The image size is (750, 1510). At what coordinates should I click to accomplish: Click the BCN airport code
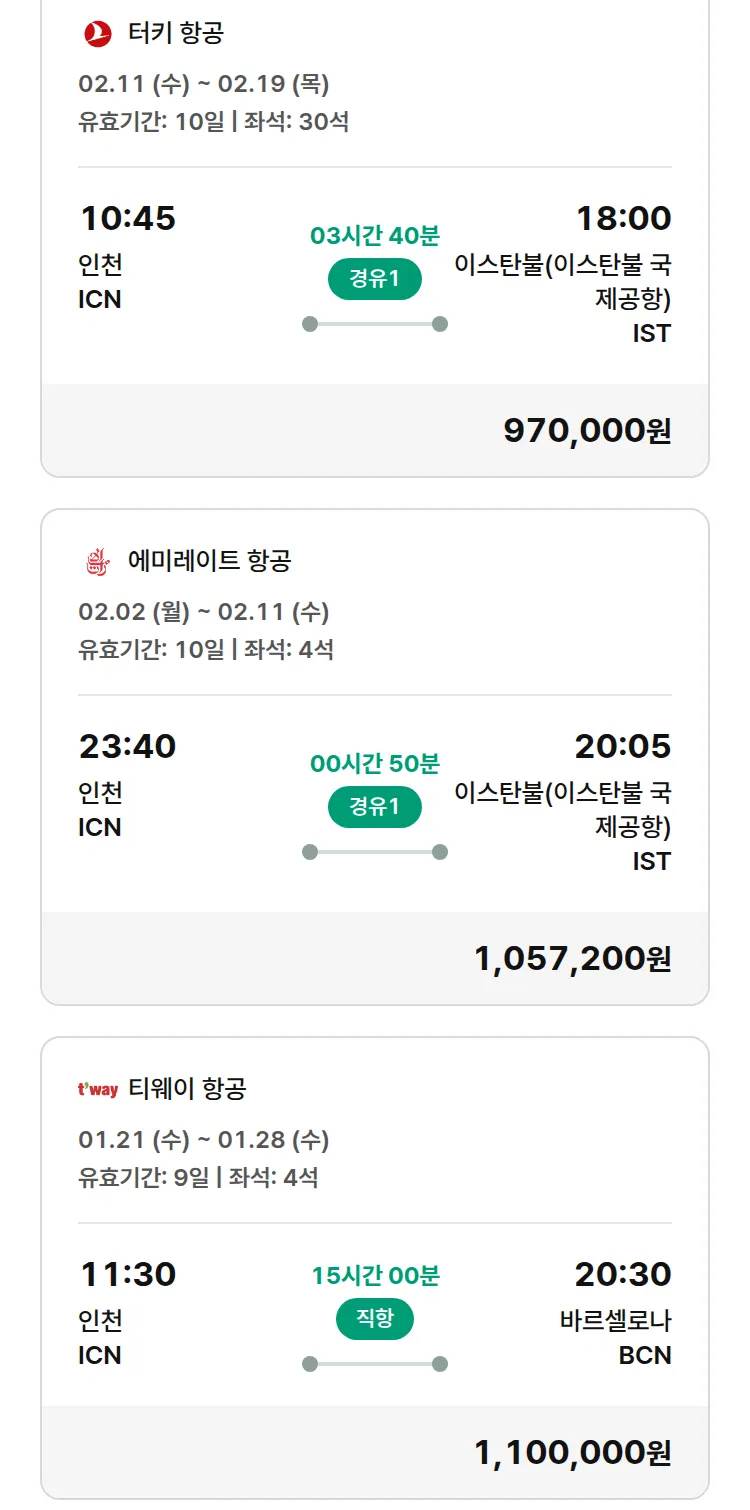tap(645, 1356)
